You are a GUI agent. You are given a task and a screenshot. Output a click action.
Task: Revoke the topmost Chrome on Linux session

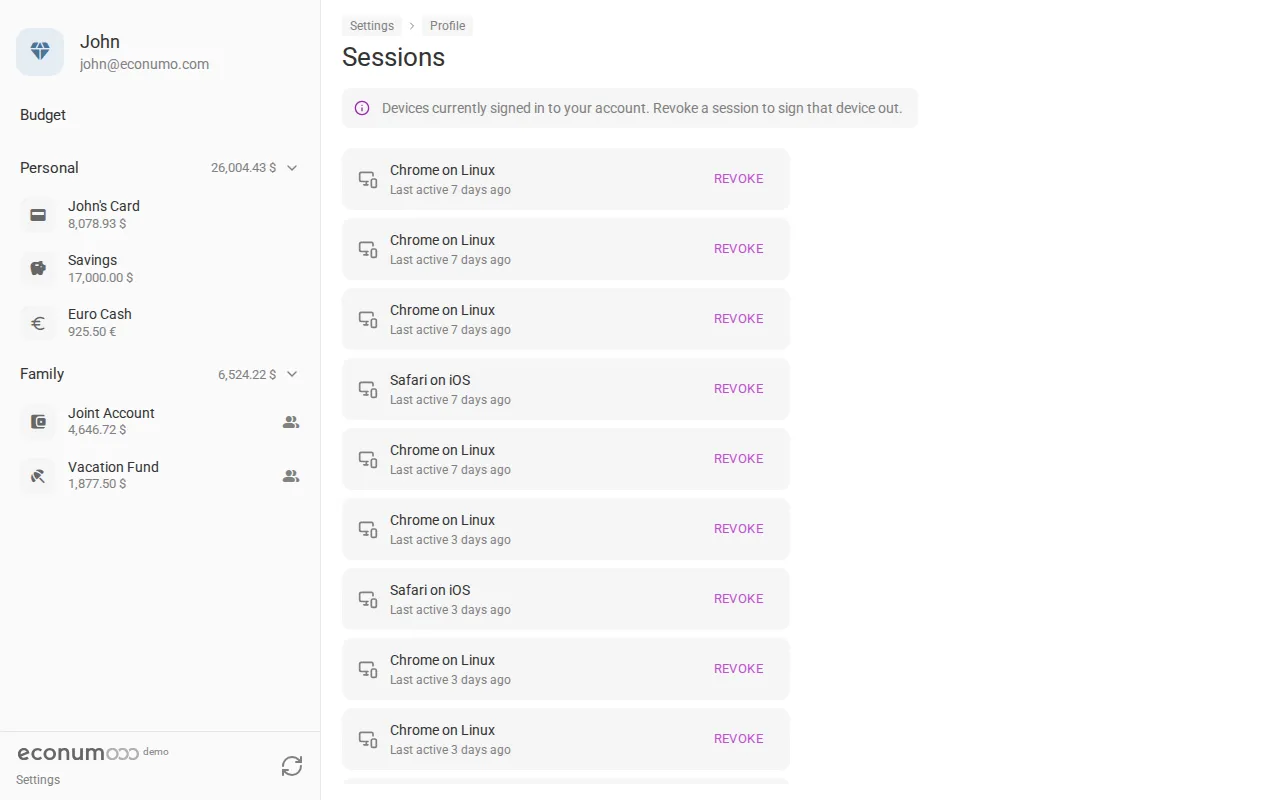(x=738, y=179)
